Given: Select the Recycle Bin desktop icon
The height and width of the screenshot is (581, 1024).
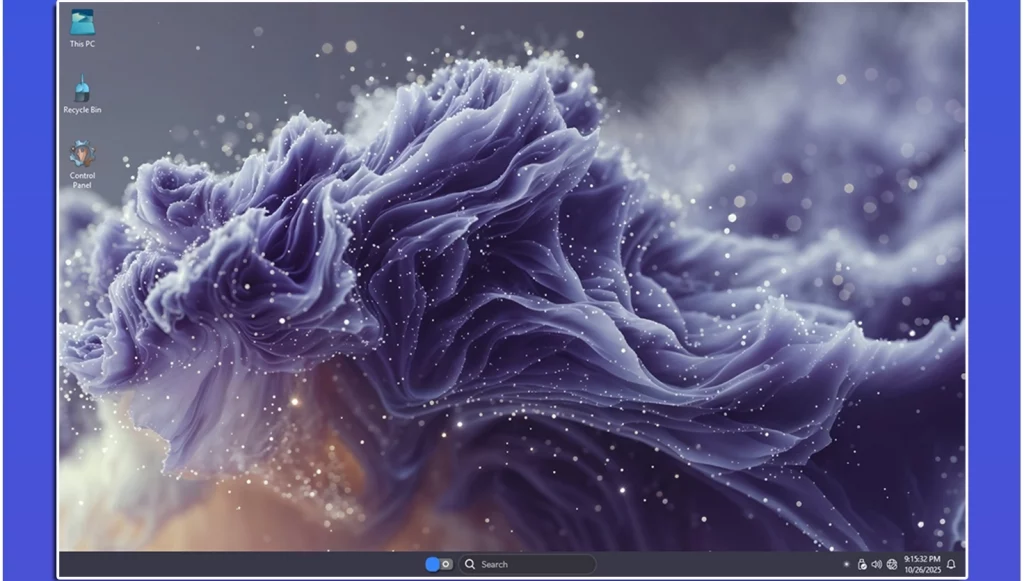Looking at the screenshot, I should coord(82,89).
